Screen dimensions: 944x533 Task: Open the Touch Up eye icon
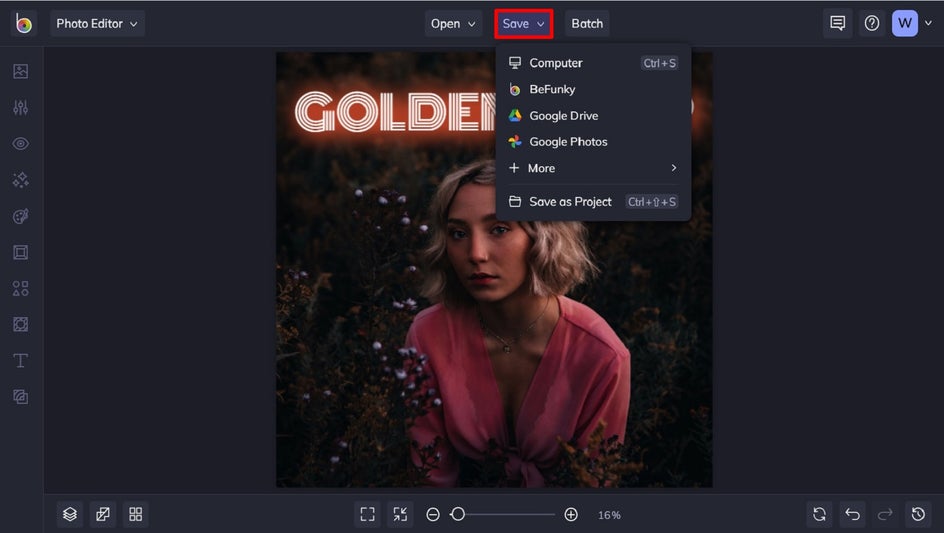(21, 144)
